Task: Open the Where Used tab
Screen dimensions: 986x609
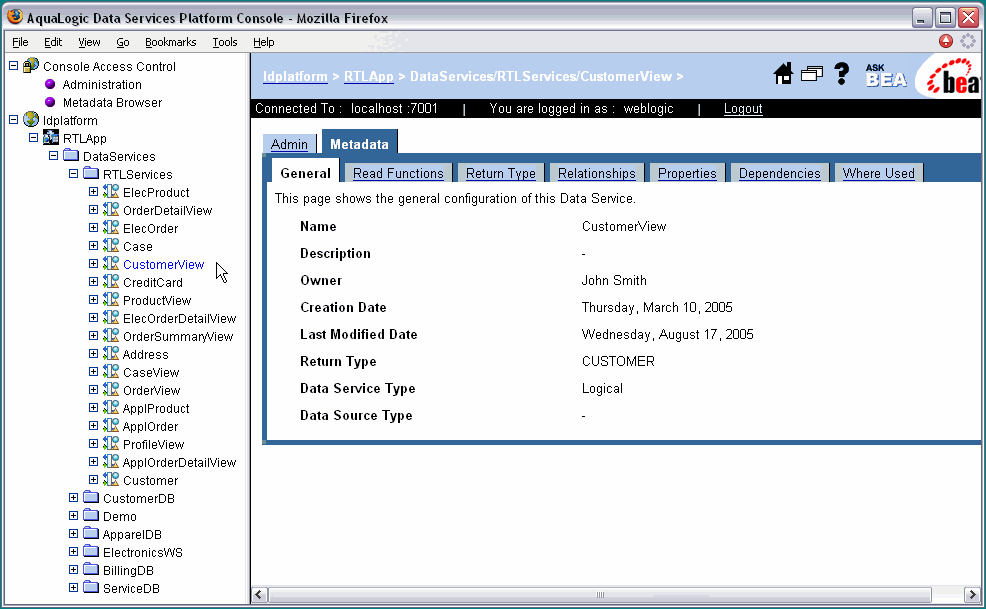Action: 878,173
